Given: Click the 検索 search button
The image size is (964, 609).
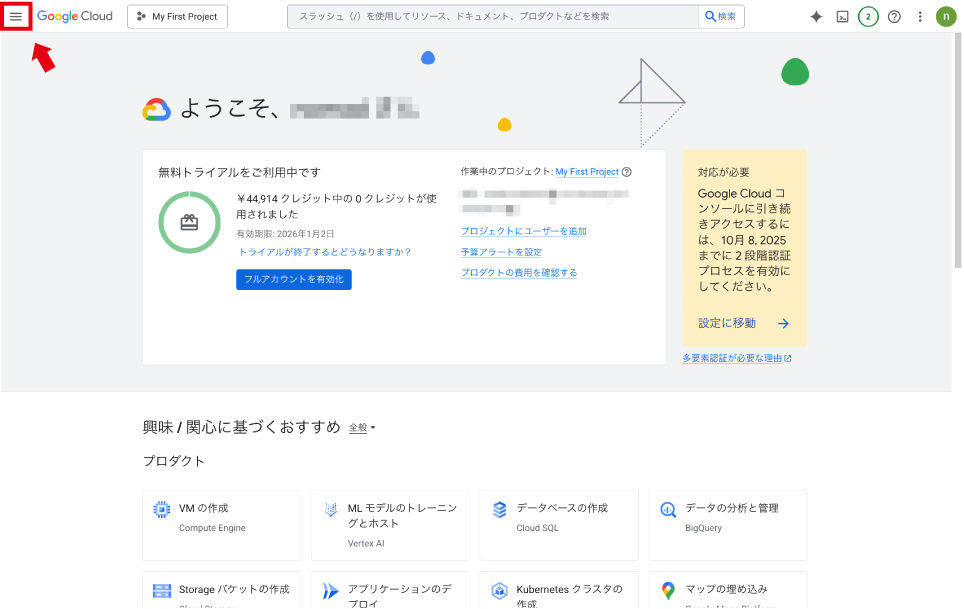Looking at the screenshot, I should (x=720, y=17).
